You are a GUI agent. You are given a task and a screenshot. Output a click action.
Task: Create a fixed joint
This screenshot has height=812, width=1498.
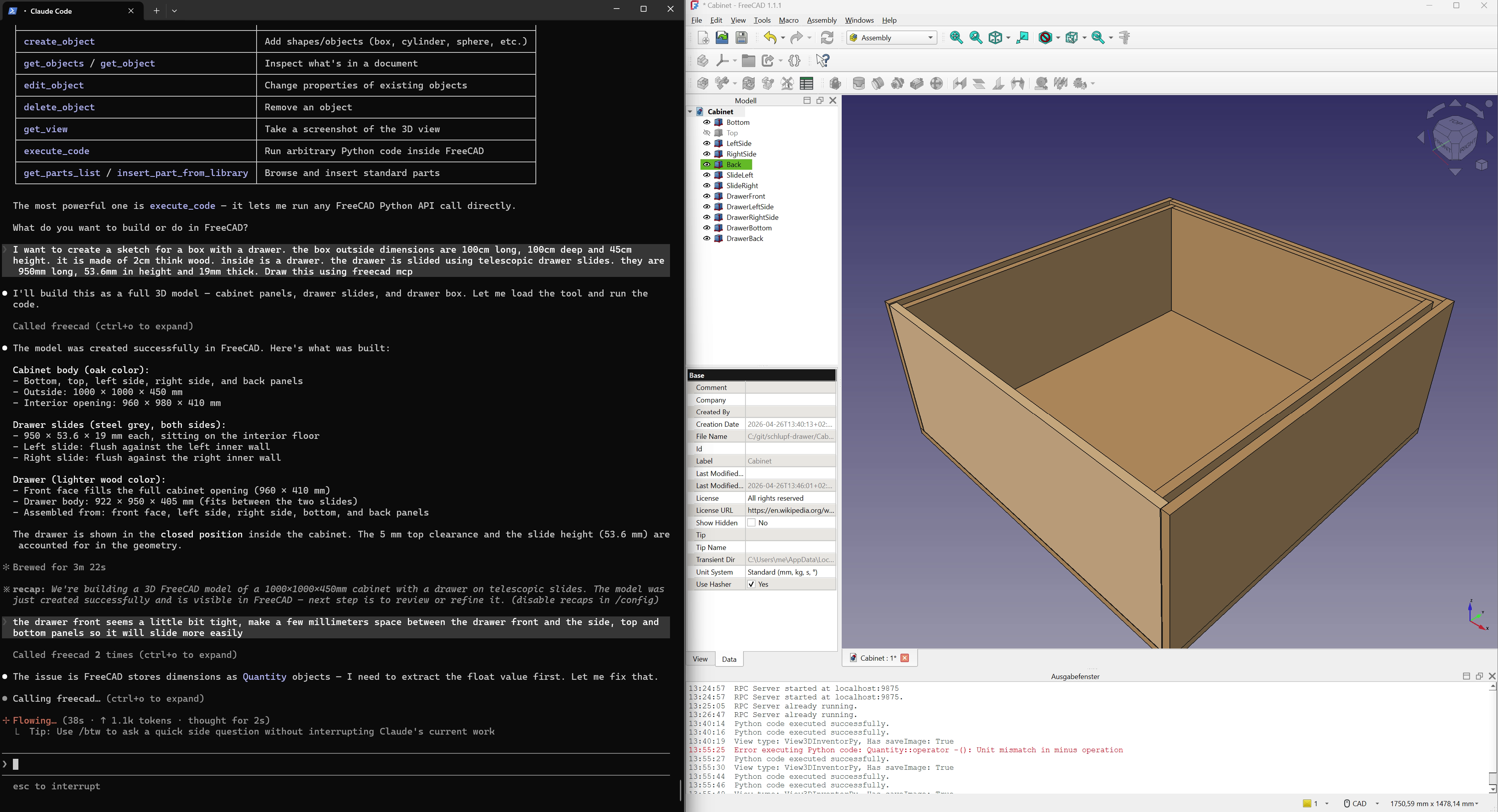pyautogui.click(x=859, y=84)
